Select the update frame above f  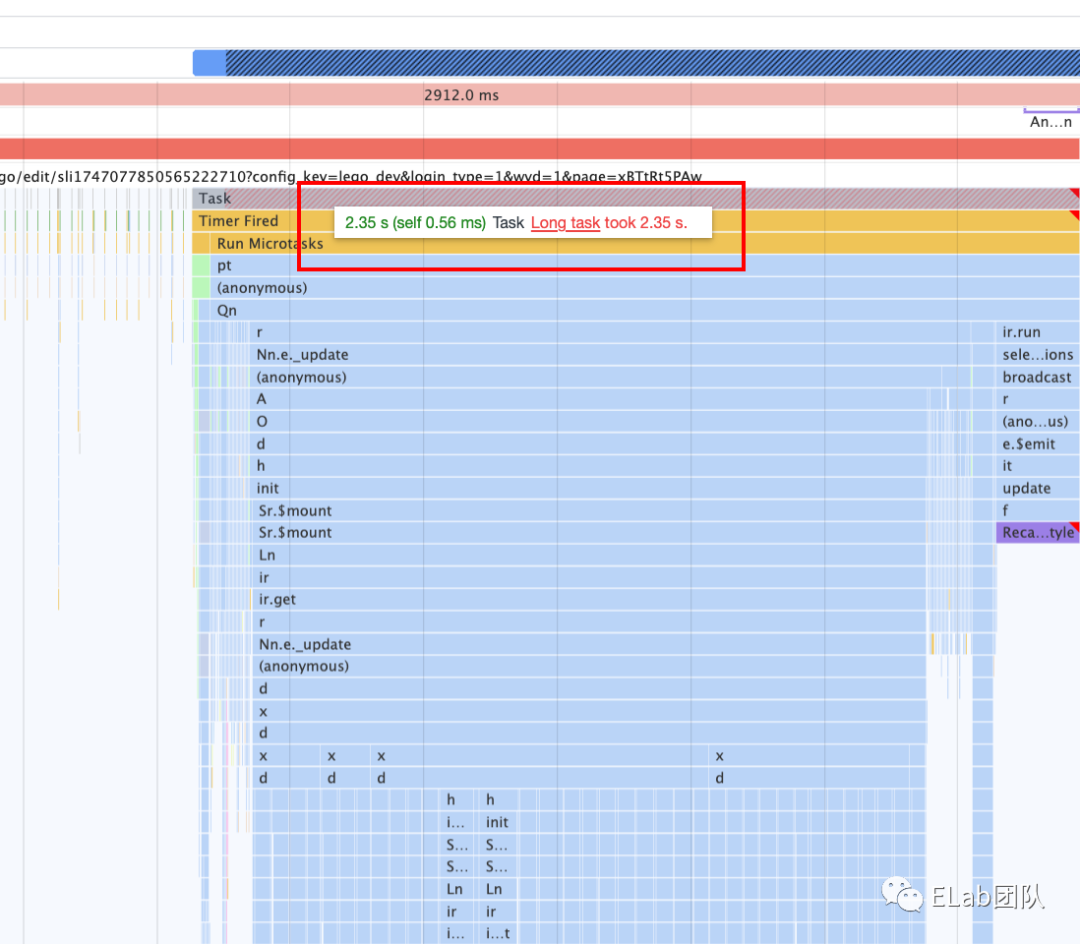pyautogui.click(x=1038, y=488)
